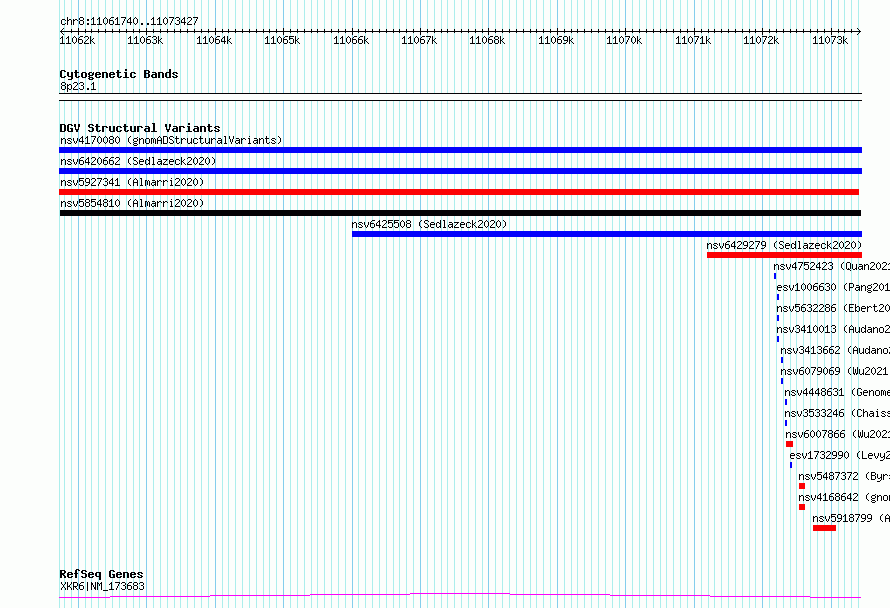Click the 11064k ruler tick label
Image resolution: width=890 pixels, height=608 pixels.
click(x=214, y=40)
